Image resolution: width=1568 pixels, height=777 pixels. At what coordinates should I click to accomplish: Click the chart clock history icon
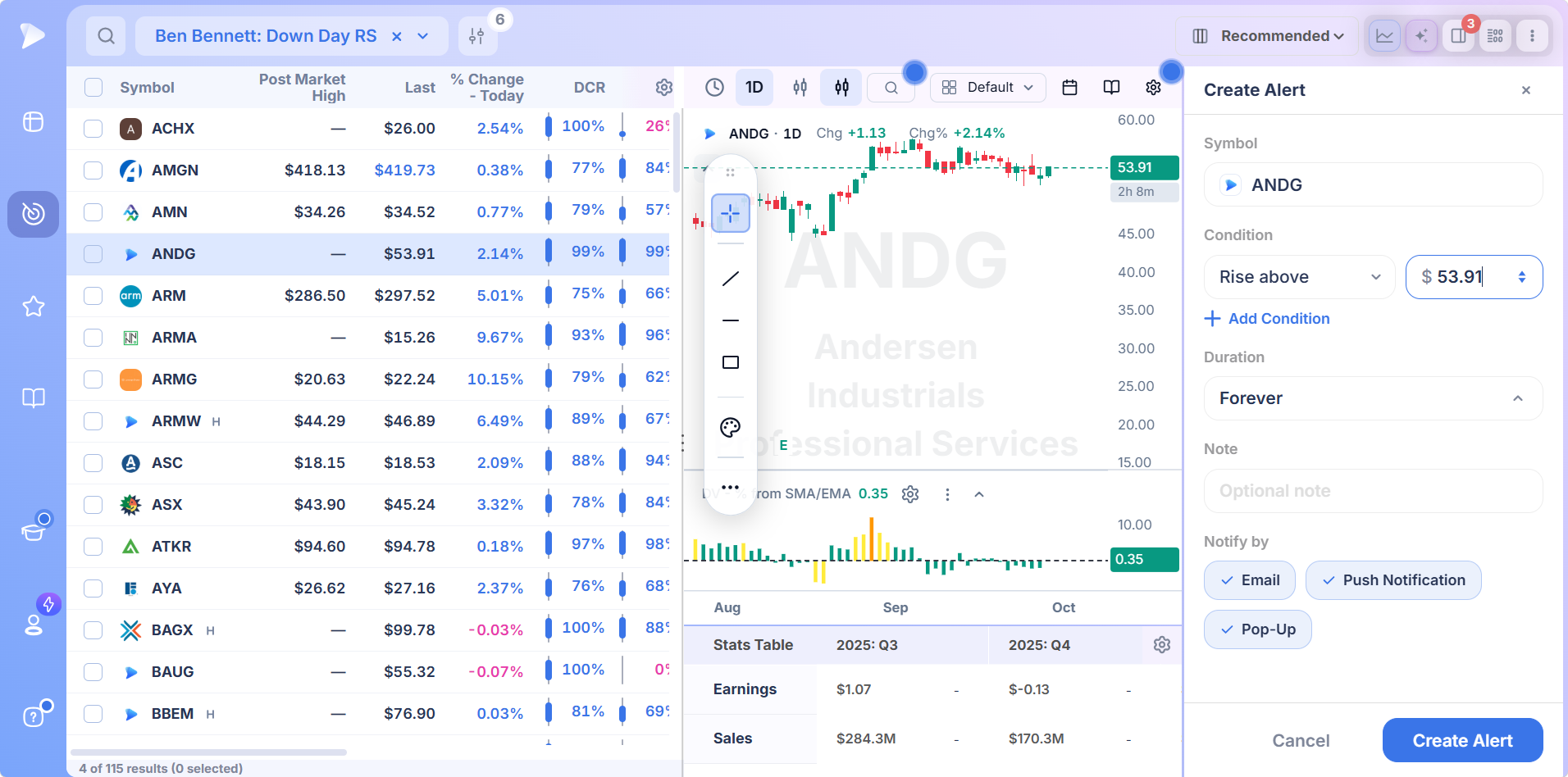[714, 88]
